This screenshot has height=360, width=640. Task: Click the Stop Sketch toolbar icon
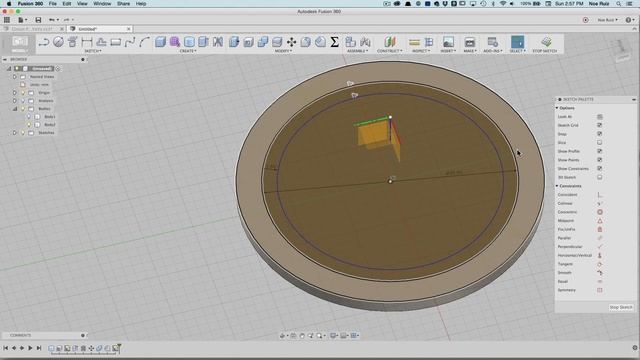546,42
